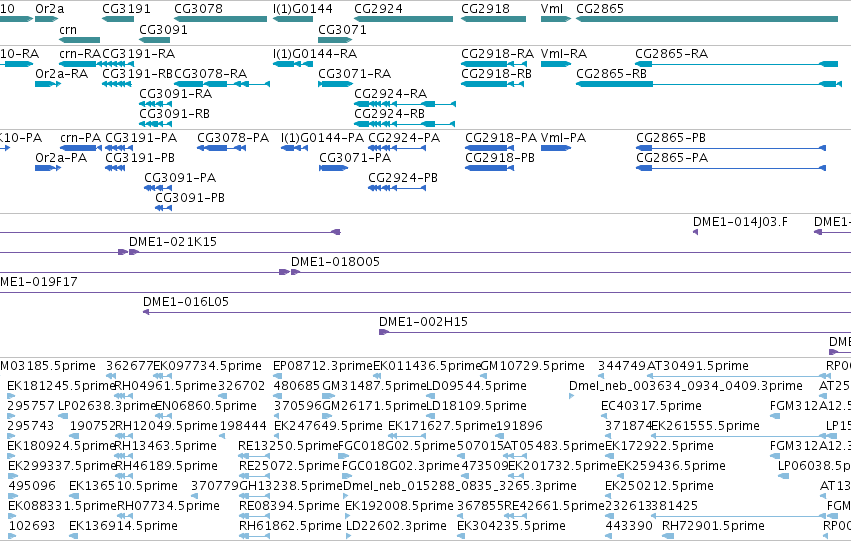Click the CG3091-RA transcript label
This screenshot has width=851, height=541.
click(x=175, y=93)
